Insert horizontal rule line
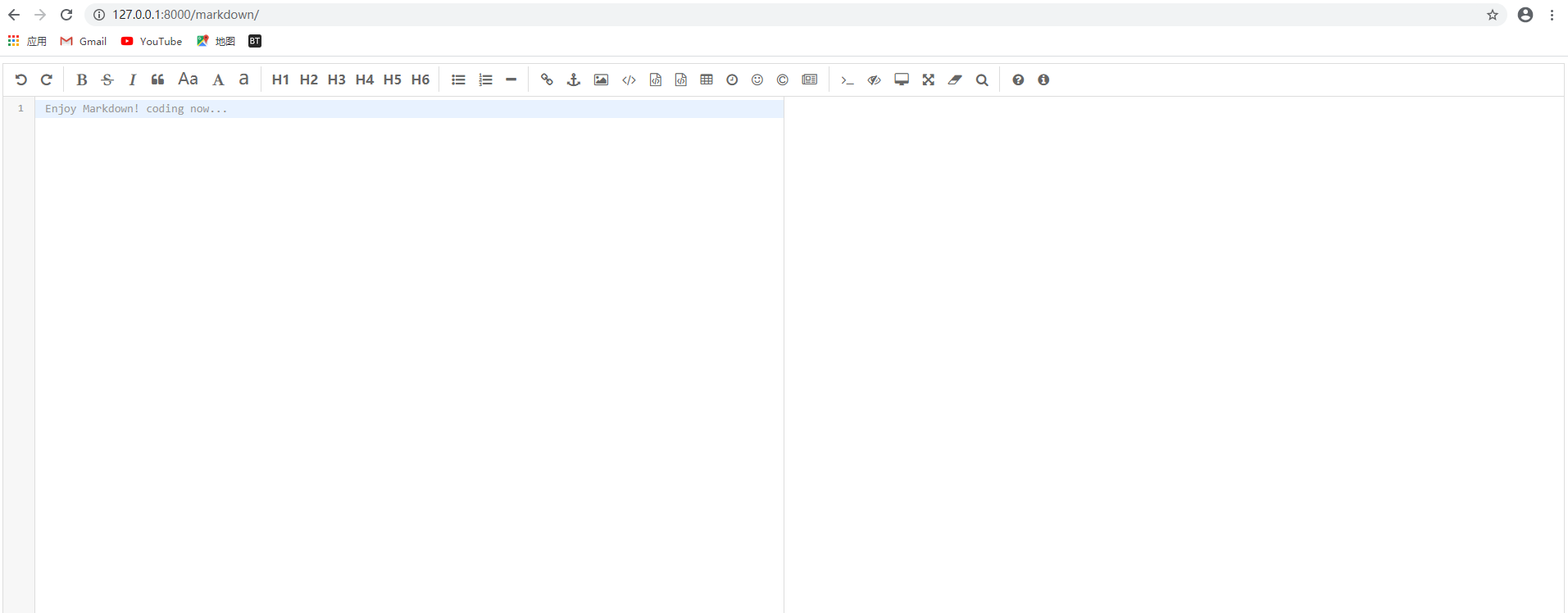 click(511, 79)
